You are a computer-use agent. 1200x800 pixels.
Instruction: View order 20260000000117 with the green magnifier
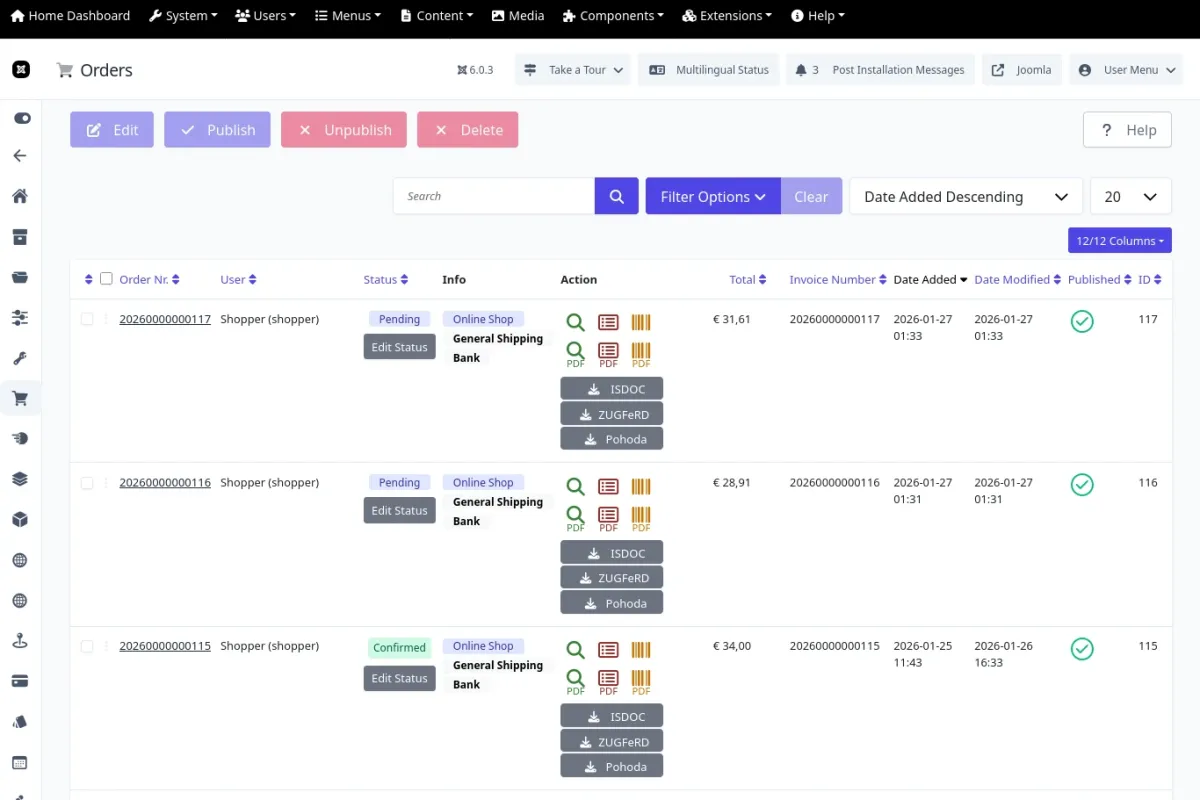(575, 322)
